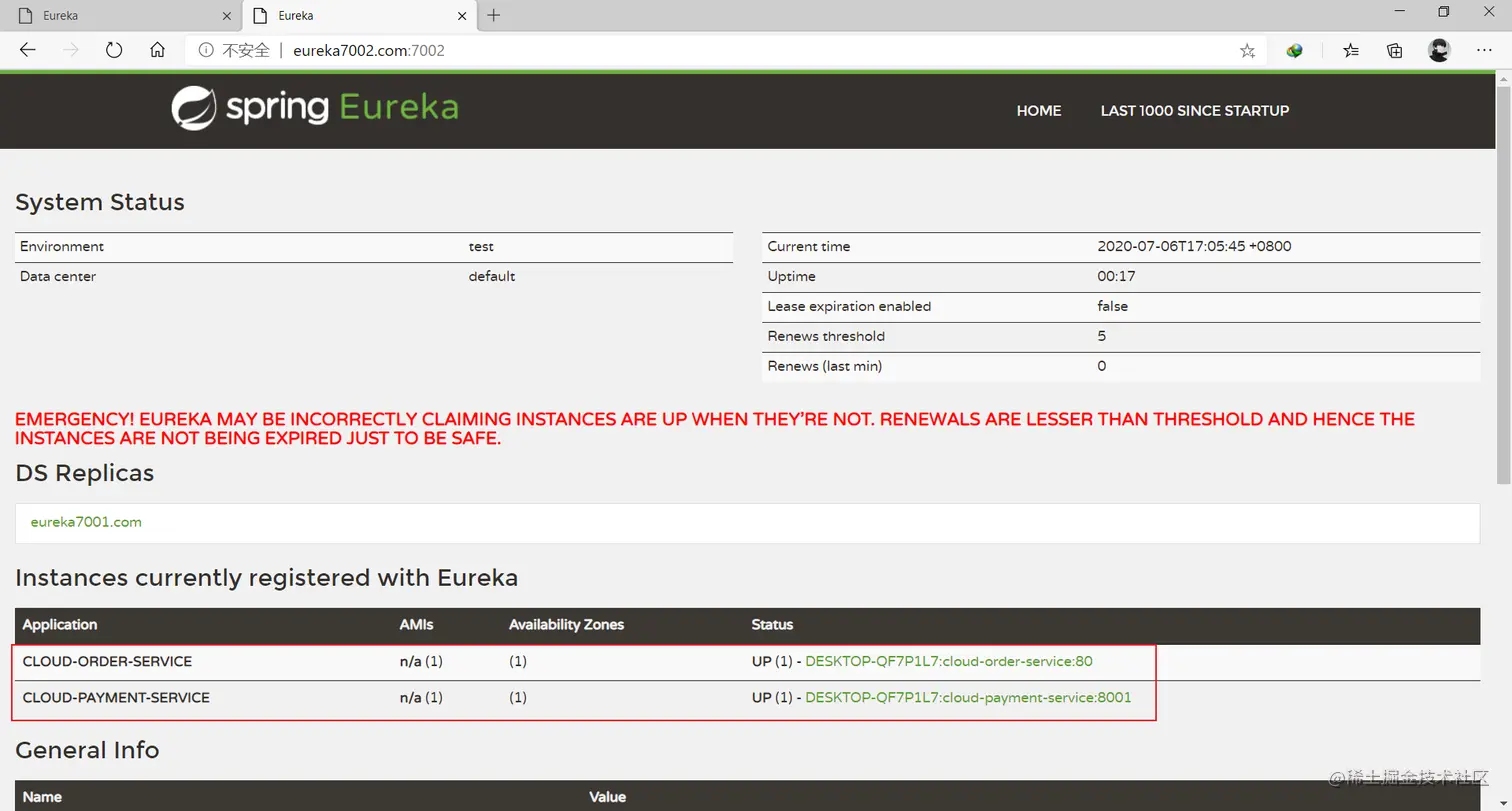This screenshot has height=811, width=1512.
Task: Open HOME in Eureka navigation
Action: [x=1039, y=111]
